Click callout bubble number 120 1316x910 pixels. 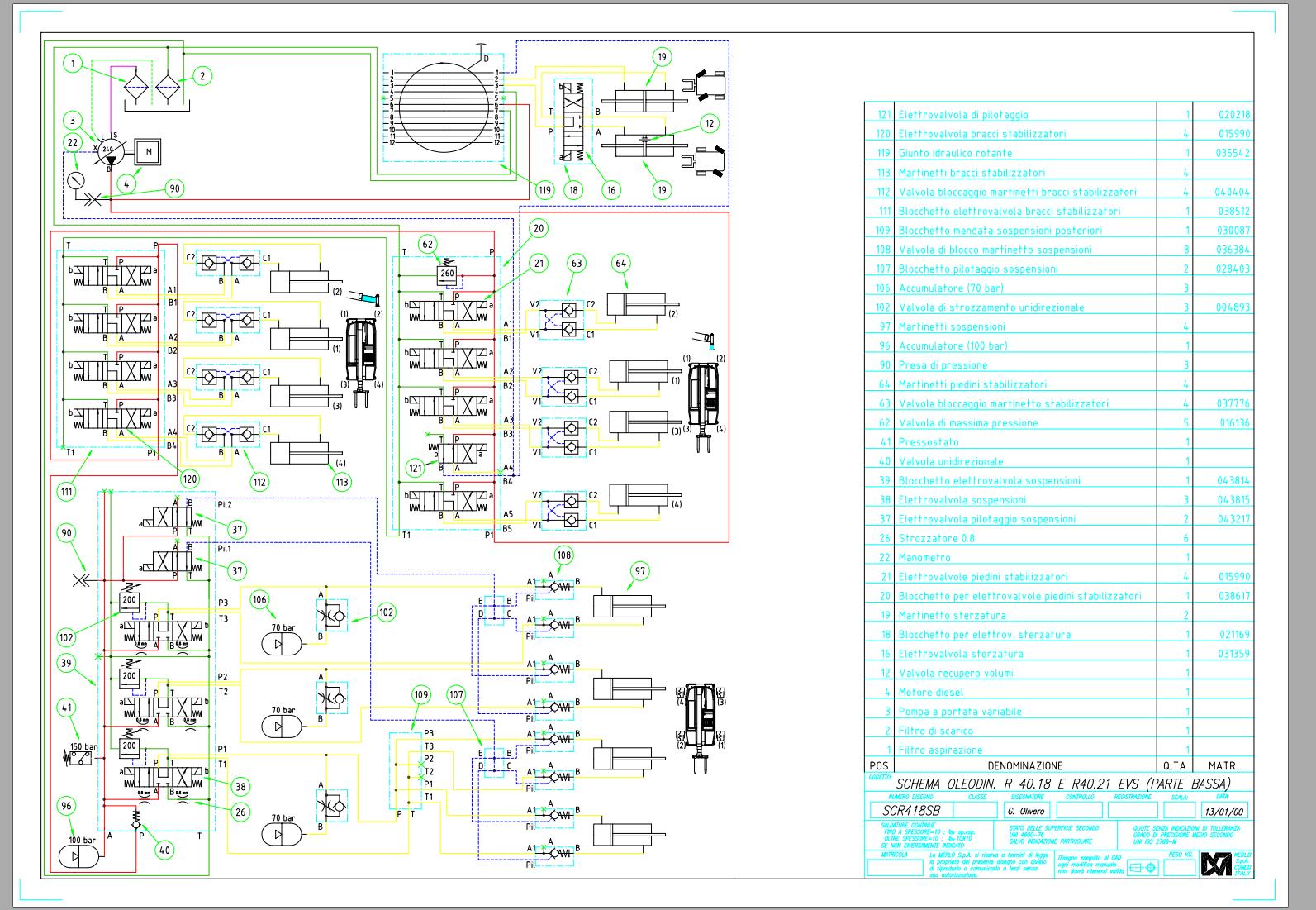point(189,478)
